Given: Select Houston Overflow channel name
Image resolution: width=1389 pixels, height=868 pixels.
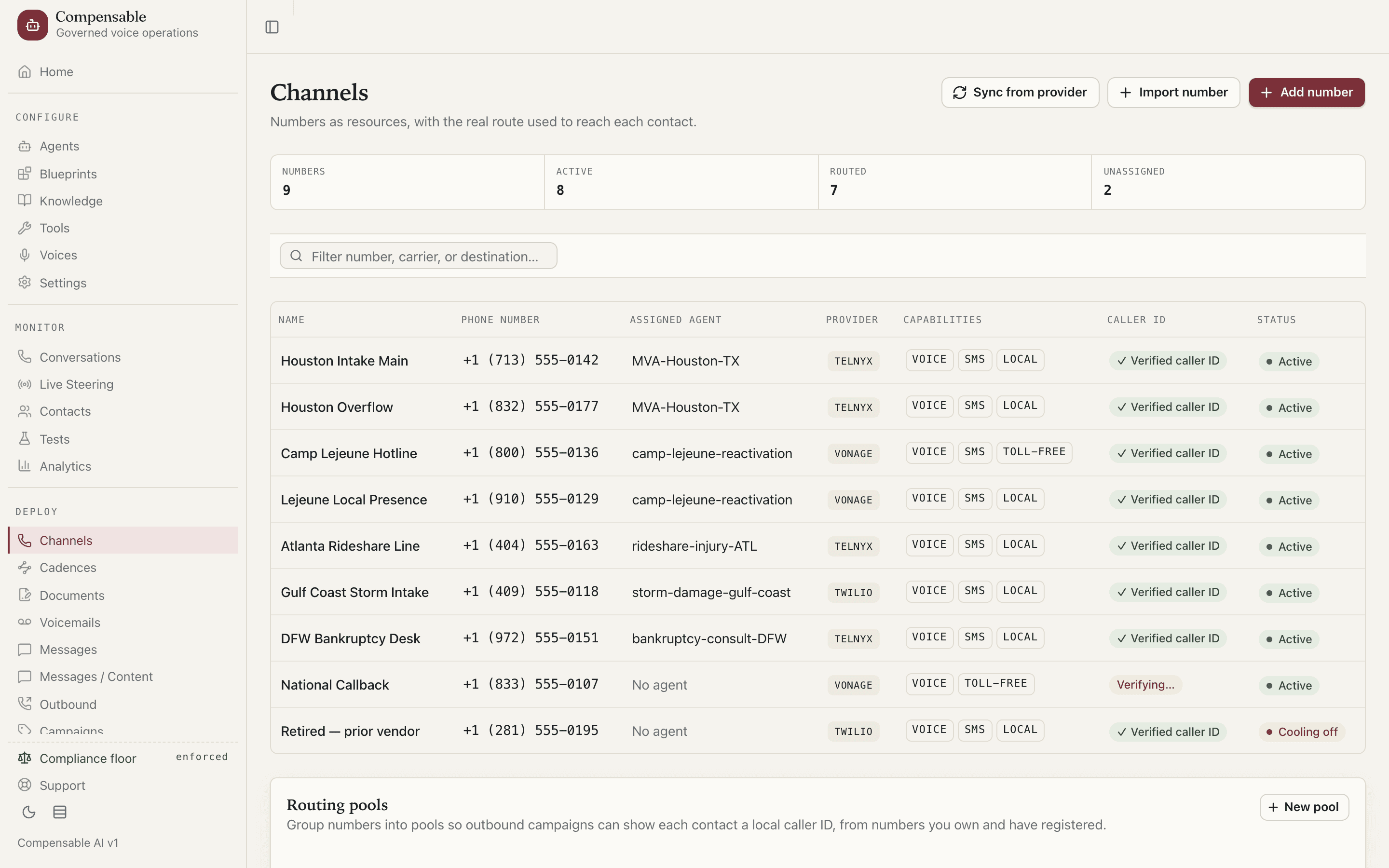Looking at the screenshot, I should 337,407.
